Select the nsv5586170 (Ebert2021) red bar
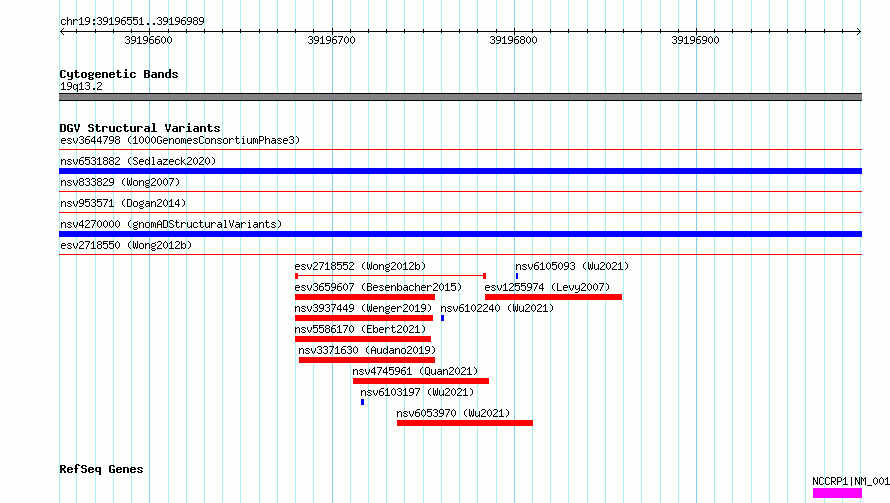890x503 pixels. (363, 339)
